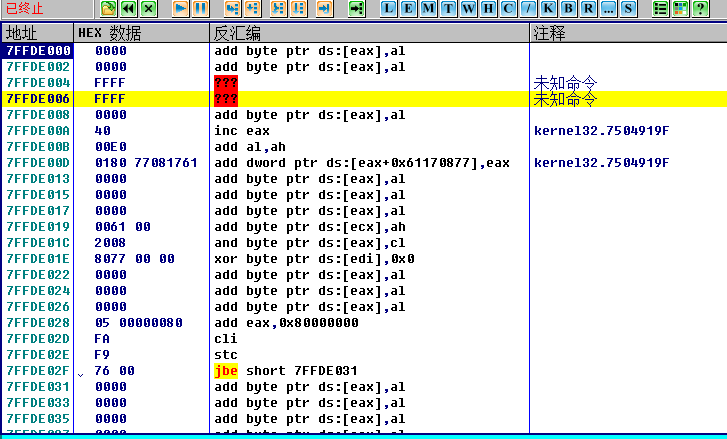Click jbe short 7FFDE031 instruction
Viewport: 727px width, 439px height.
[286, 371]
